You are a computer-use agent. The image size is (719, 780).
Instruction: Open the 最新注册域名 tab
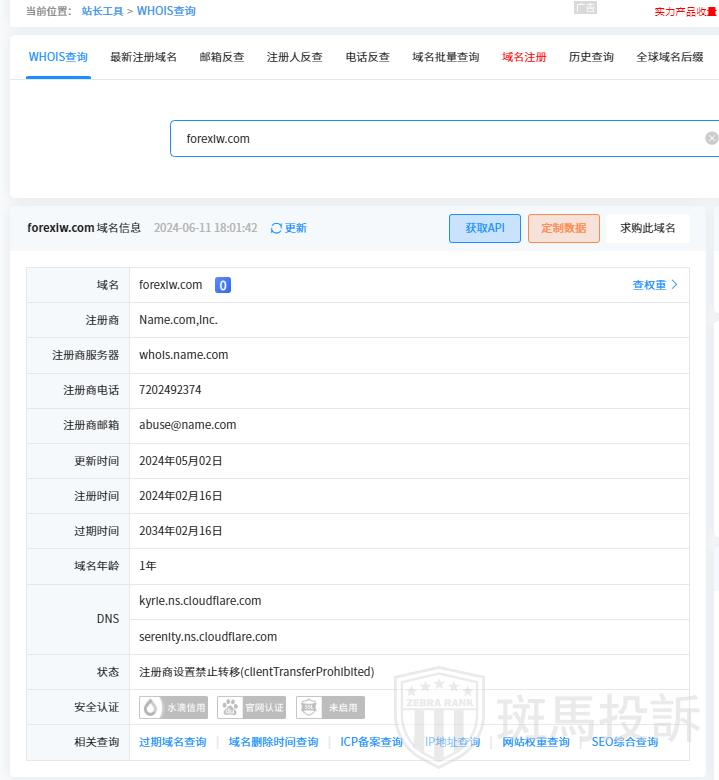[143, 57]
